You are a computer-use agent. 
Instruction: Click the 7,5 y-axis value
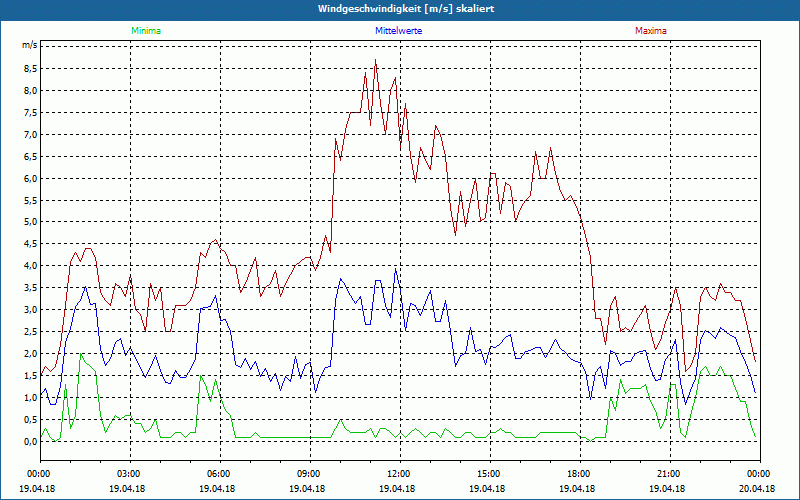29,113
